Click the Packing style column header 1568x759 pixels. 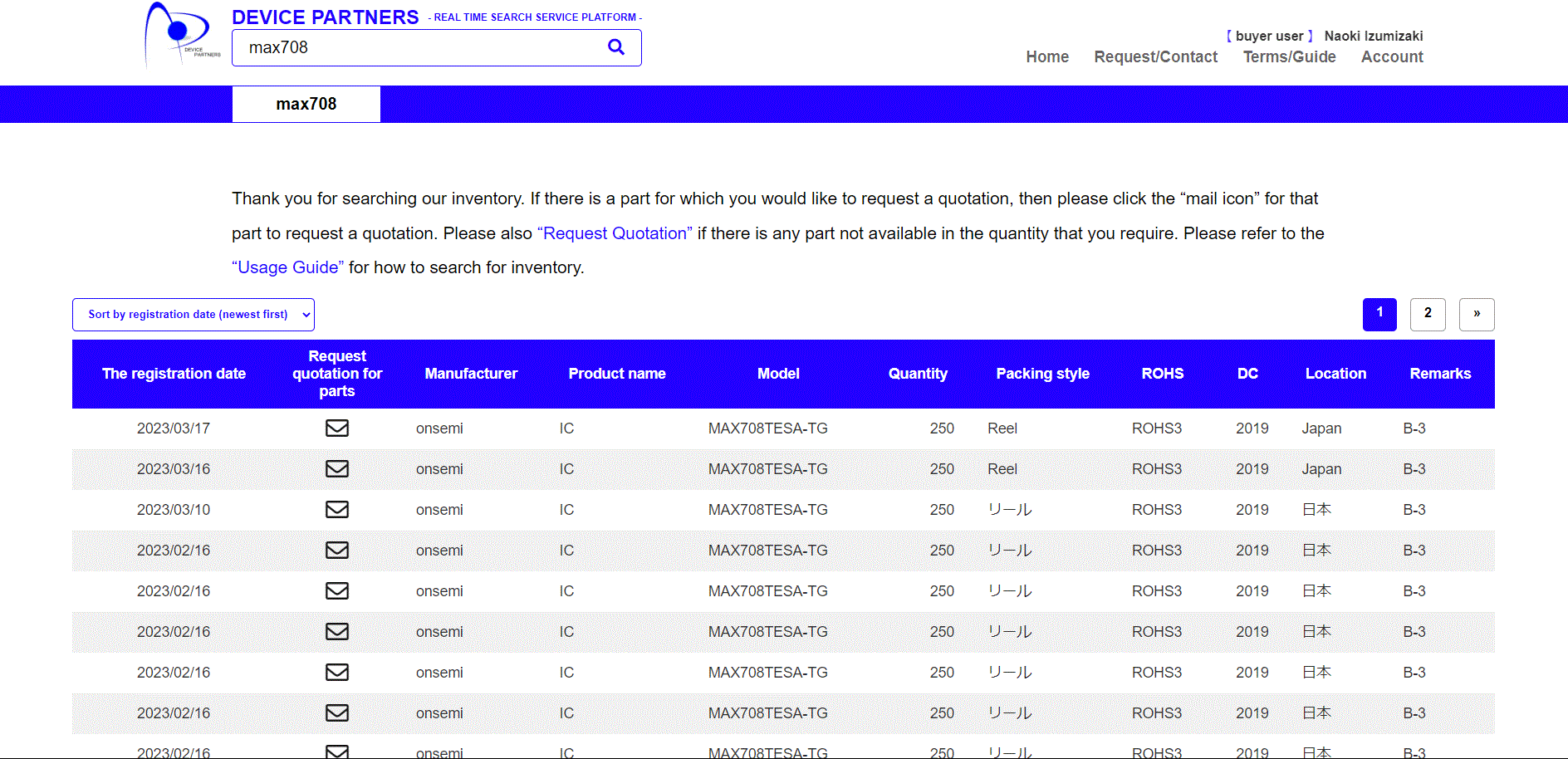click(1042, 374)
